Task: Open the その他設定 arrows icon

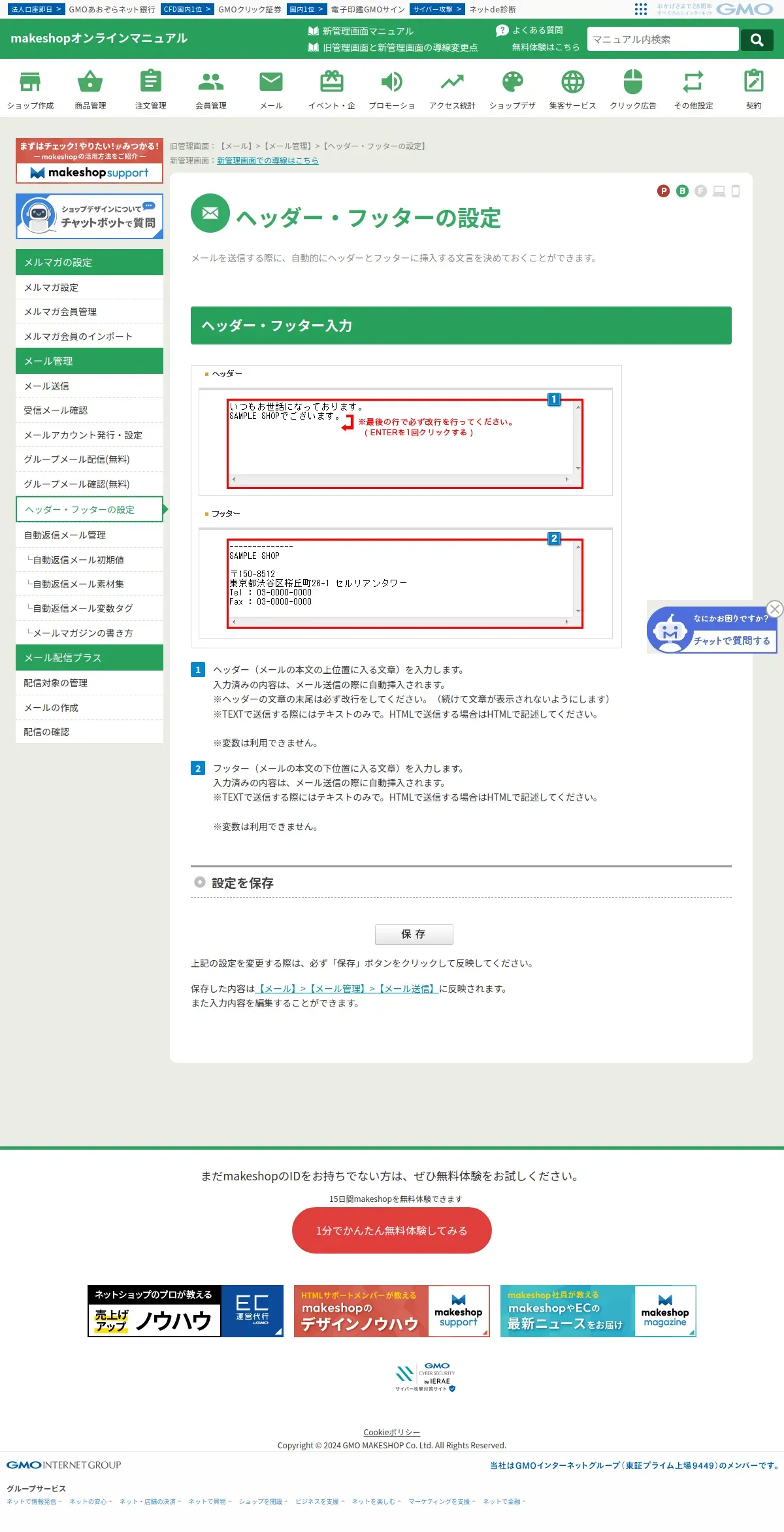Action: pyautogui.click(x=693, y=82)
